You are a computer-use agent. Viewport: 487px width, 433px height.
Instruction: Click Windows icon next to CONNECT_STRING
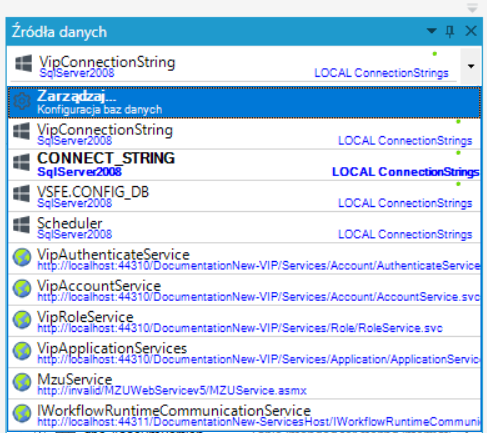(21, 163)
